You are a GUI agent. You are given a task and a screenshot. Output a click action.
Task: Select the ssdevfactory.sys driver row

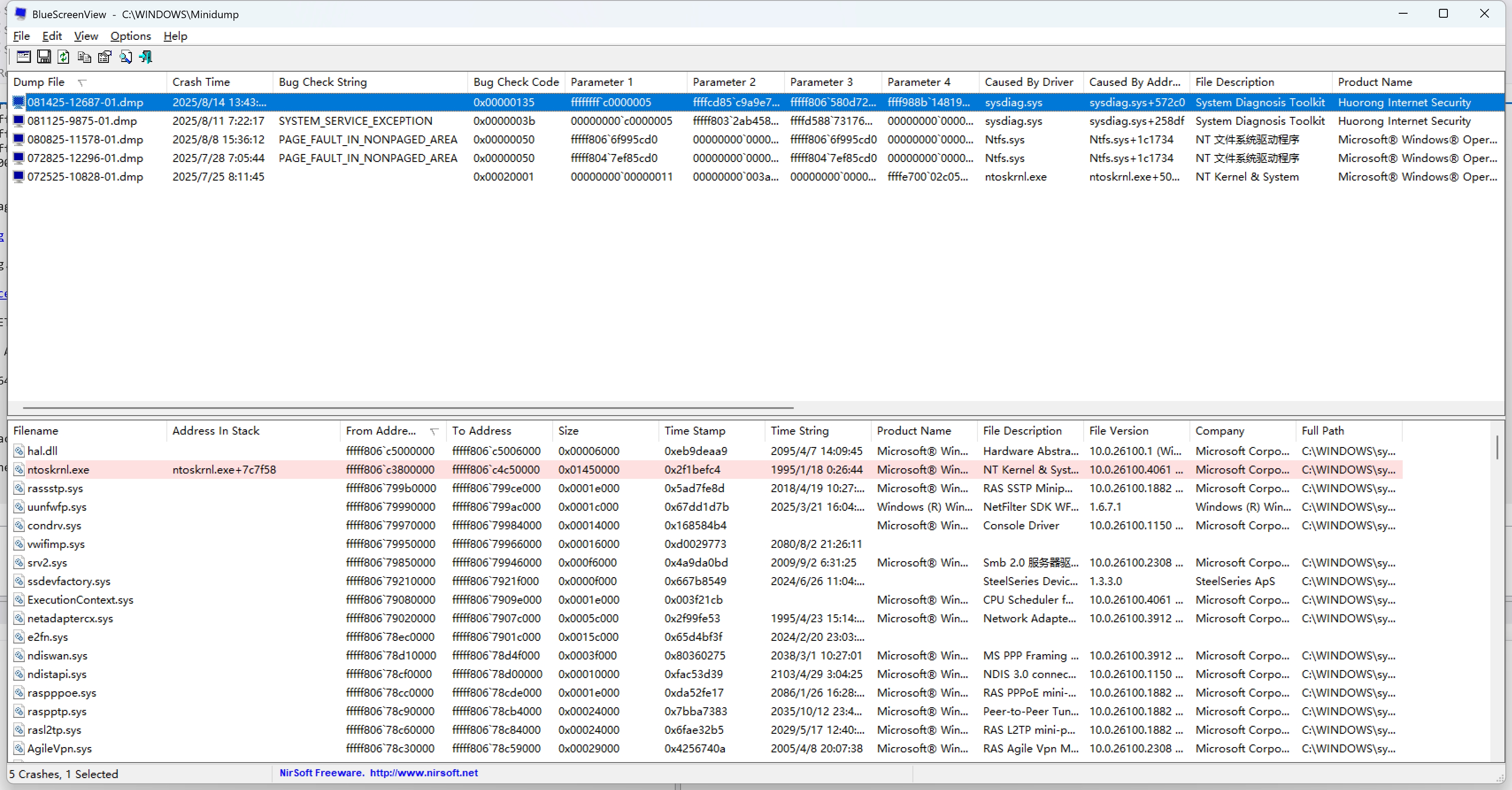pos(69,581)
